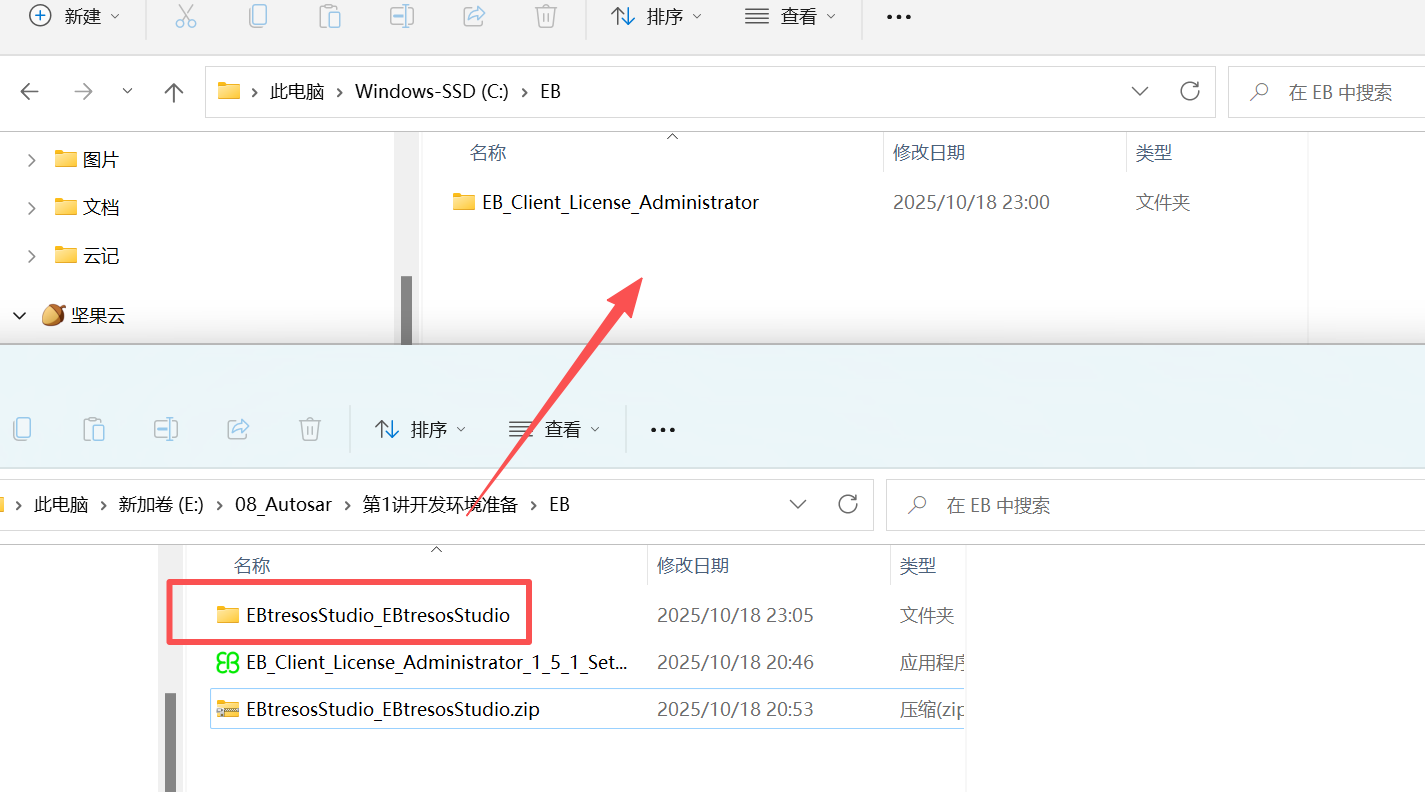Click the Delete trash icon in bottom window
Viewport: 1425px width, 792px height.
pos(310,429)
